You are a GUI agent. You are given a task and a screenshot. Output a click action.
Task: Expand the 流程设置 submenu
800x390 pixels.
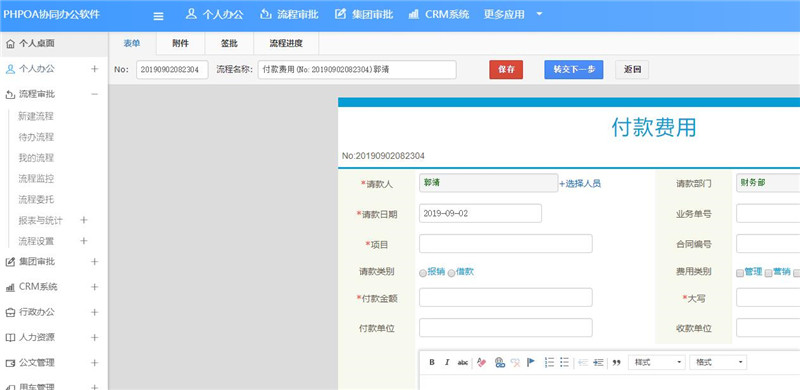tap(84, 241)
